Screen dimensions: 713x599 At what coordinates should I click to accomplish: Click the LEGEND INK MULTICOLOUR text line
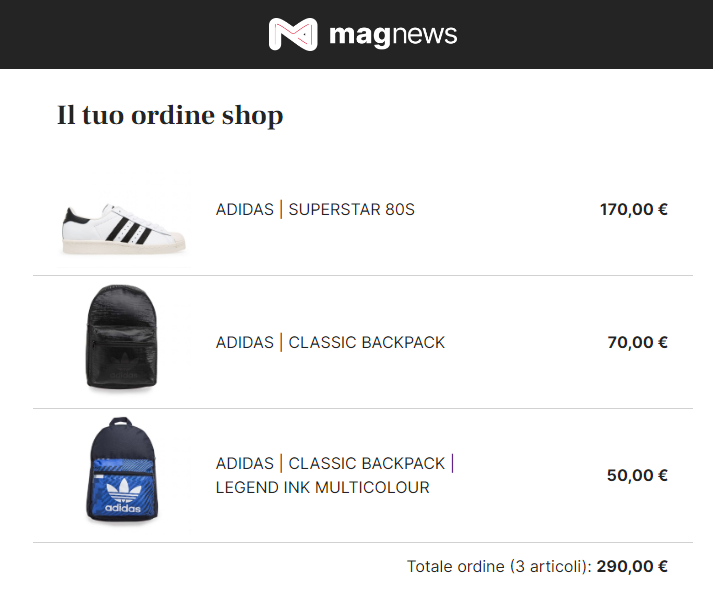[322, 487]
